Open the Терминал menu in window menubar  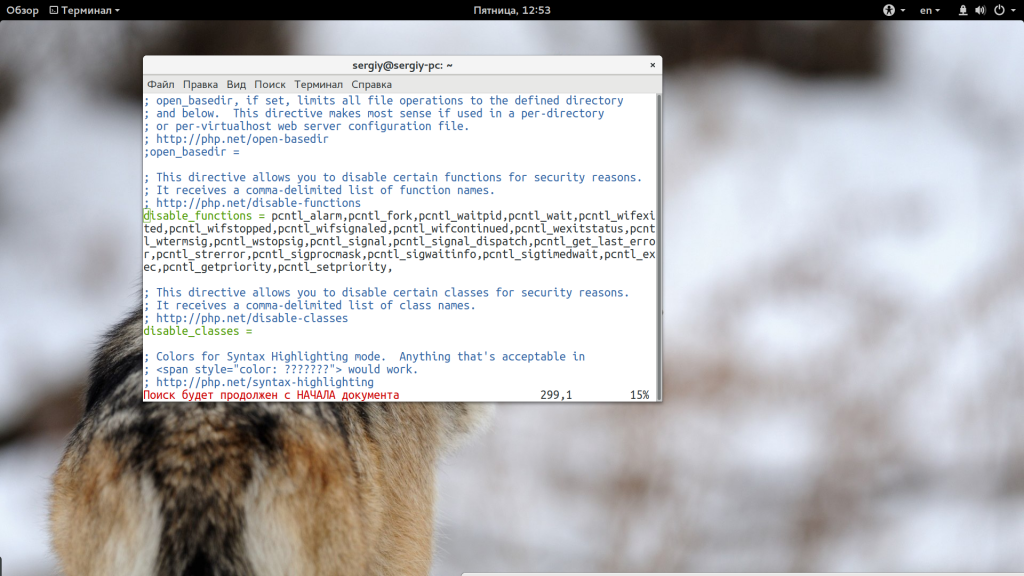coord(318,85)
